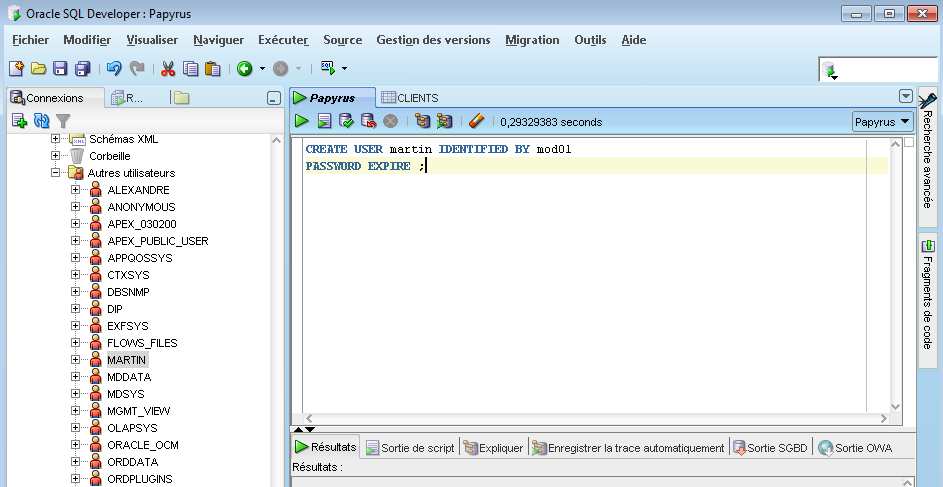
Task: Commit changes using the Commit icon
Action: 346,121
